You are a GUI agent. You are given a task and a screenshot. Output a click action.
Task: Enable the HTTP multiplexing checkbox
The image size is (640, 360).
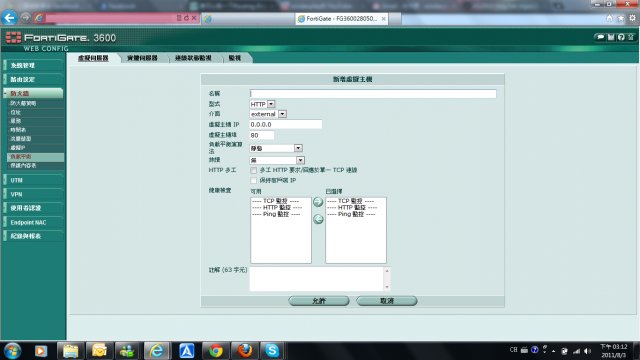253,170
